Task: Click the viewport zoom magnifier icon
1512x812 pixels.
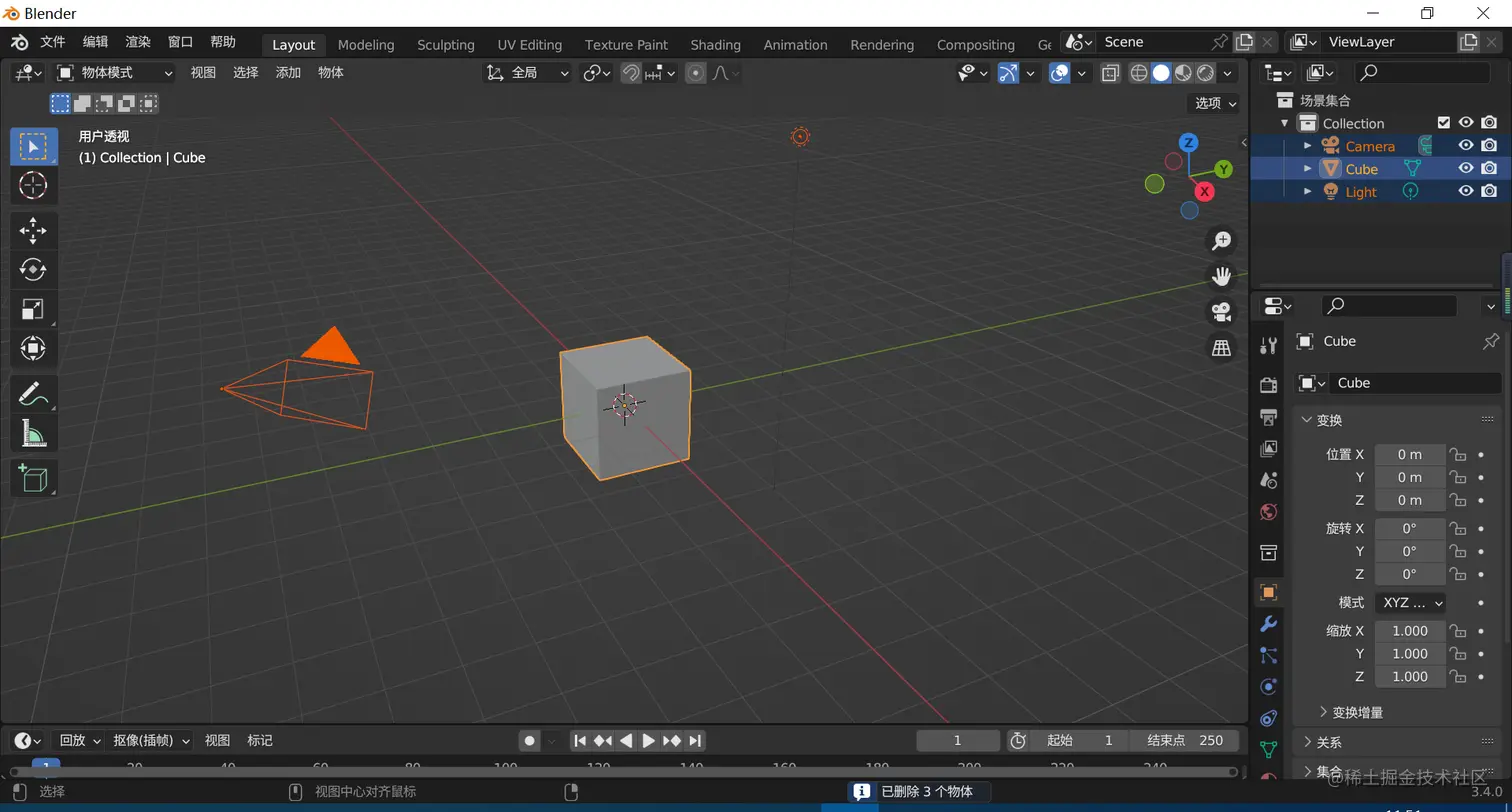Action: pos(1221,241)
